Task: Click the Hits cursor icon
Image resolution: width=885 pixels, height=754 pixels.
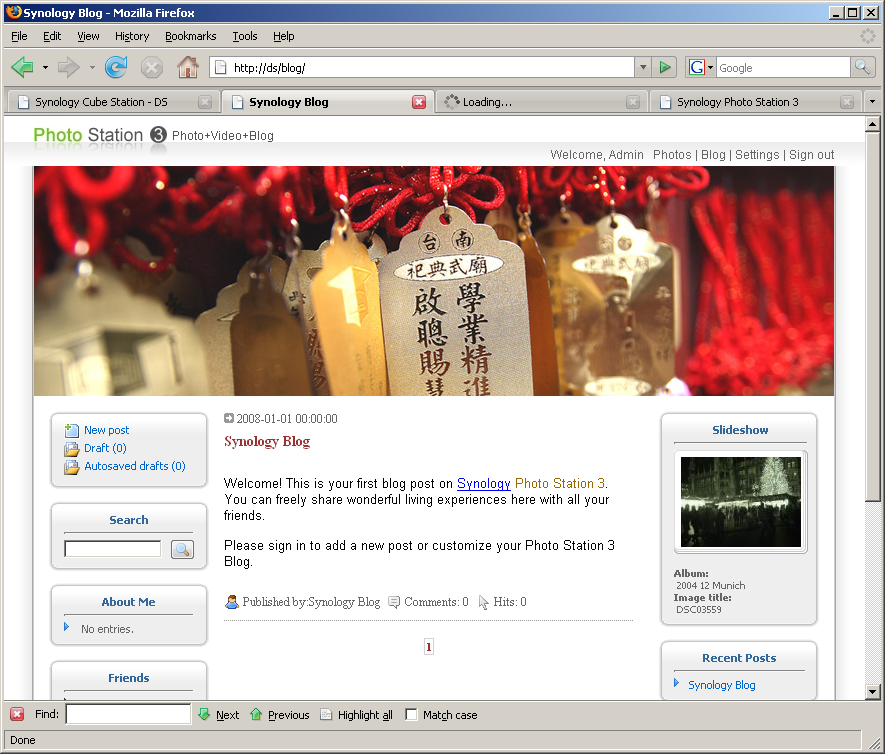Action: tap(484, 603)
